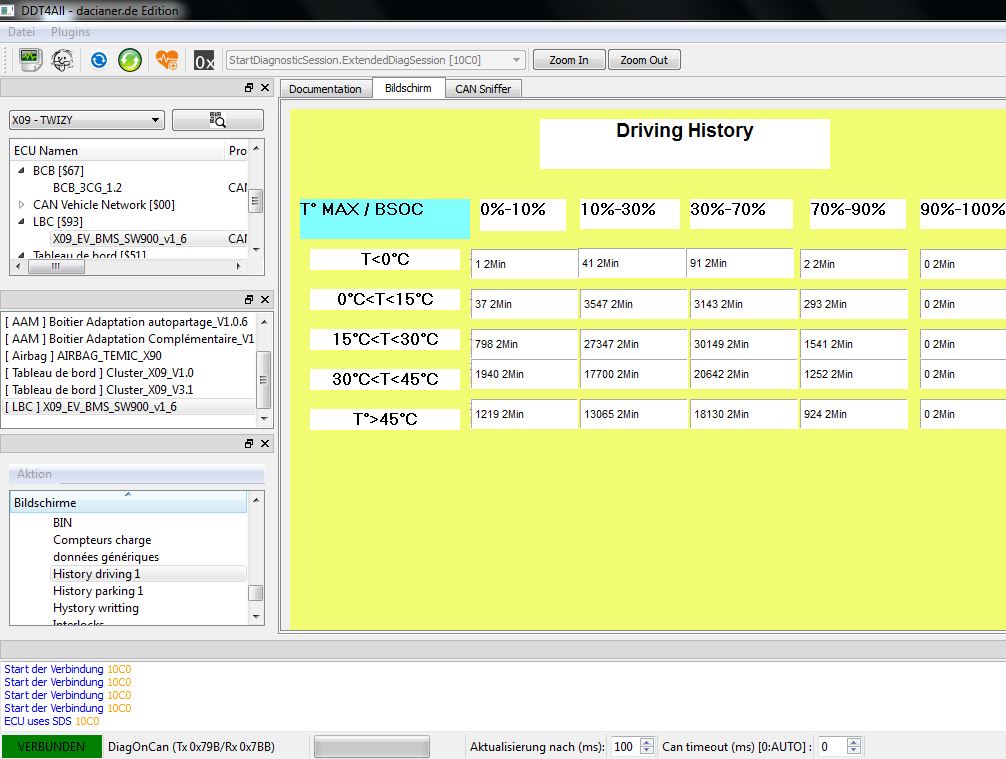1006x759 pixels.
Task: Click the QR code scan button
Action: pos(217,120)
